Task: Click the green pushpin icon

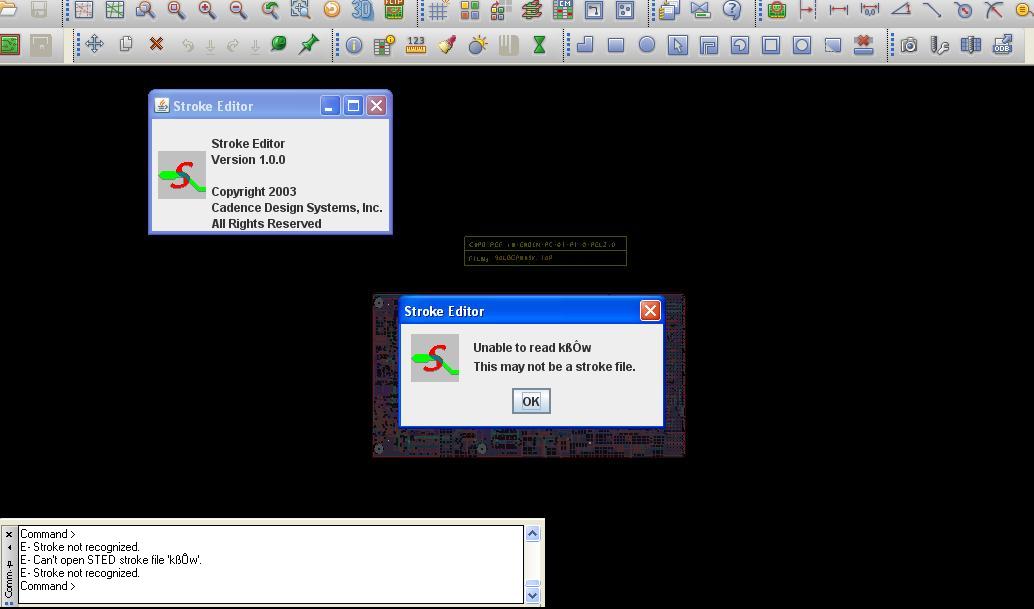Action: coord(309,45)
